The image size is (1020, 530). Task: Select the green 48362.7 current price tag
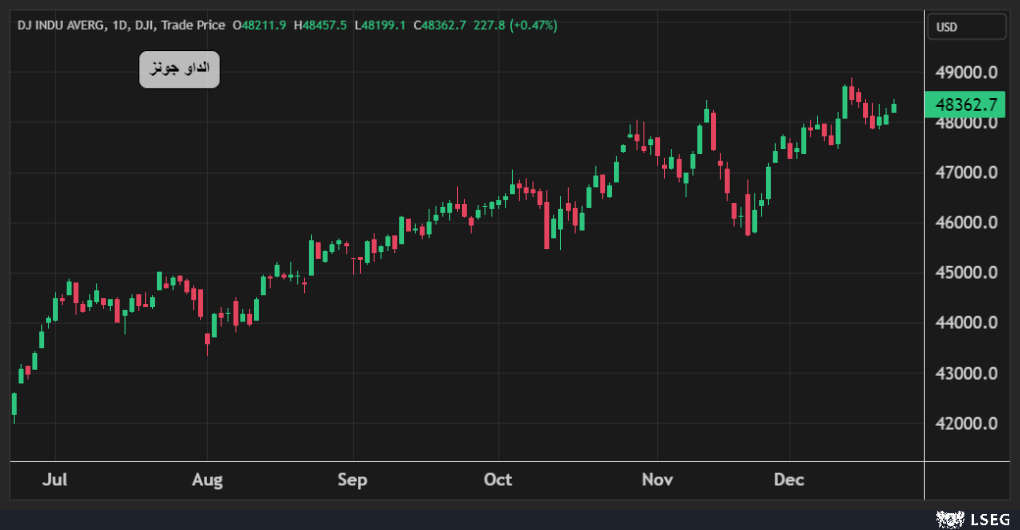point(965,104)
